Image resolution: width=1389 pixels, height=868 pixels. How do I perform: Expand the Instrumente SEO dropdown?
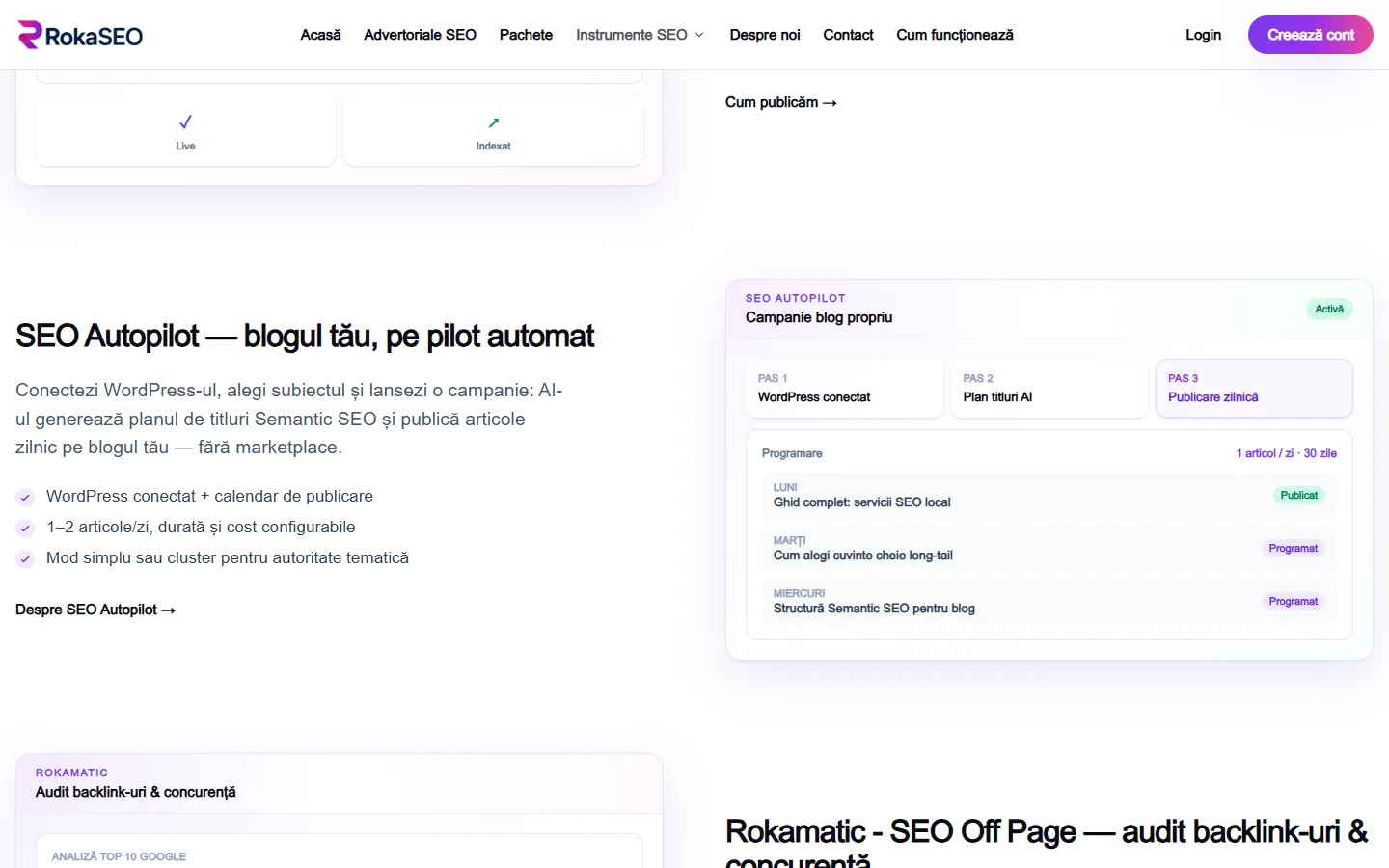pos(640,35)
